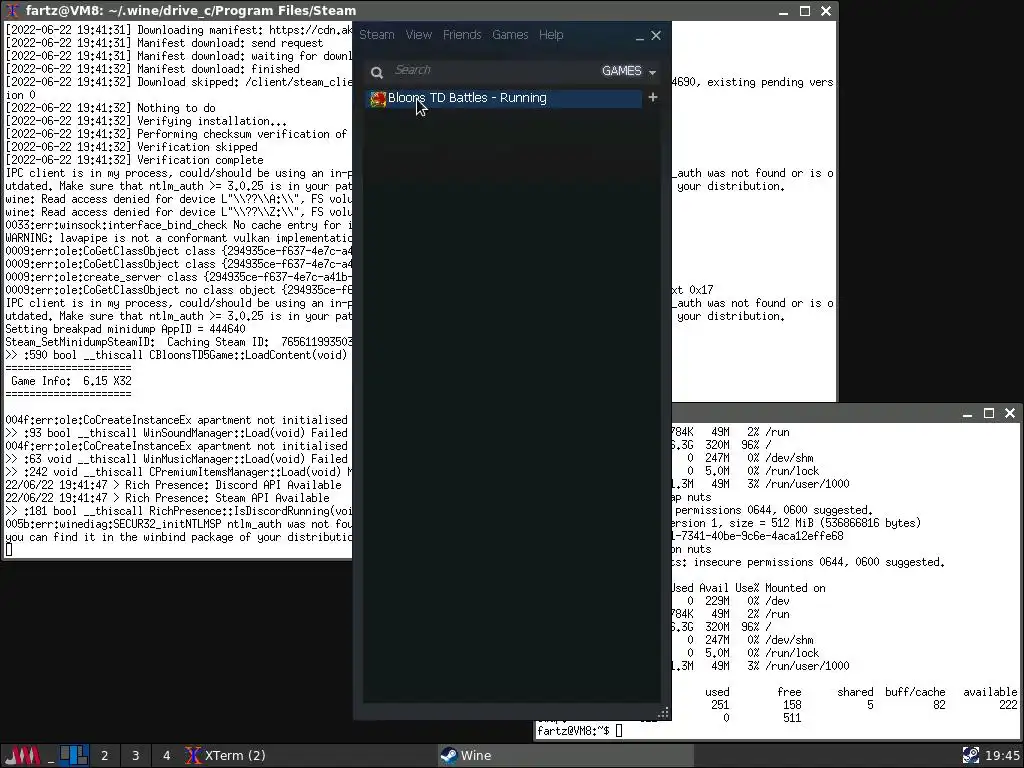The width and height of the screenshot is (1024, 768).
Task: Close the Steam mini window
Action: 656,35
